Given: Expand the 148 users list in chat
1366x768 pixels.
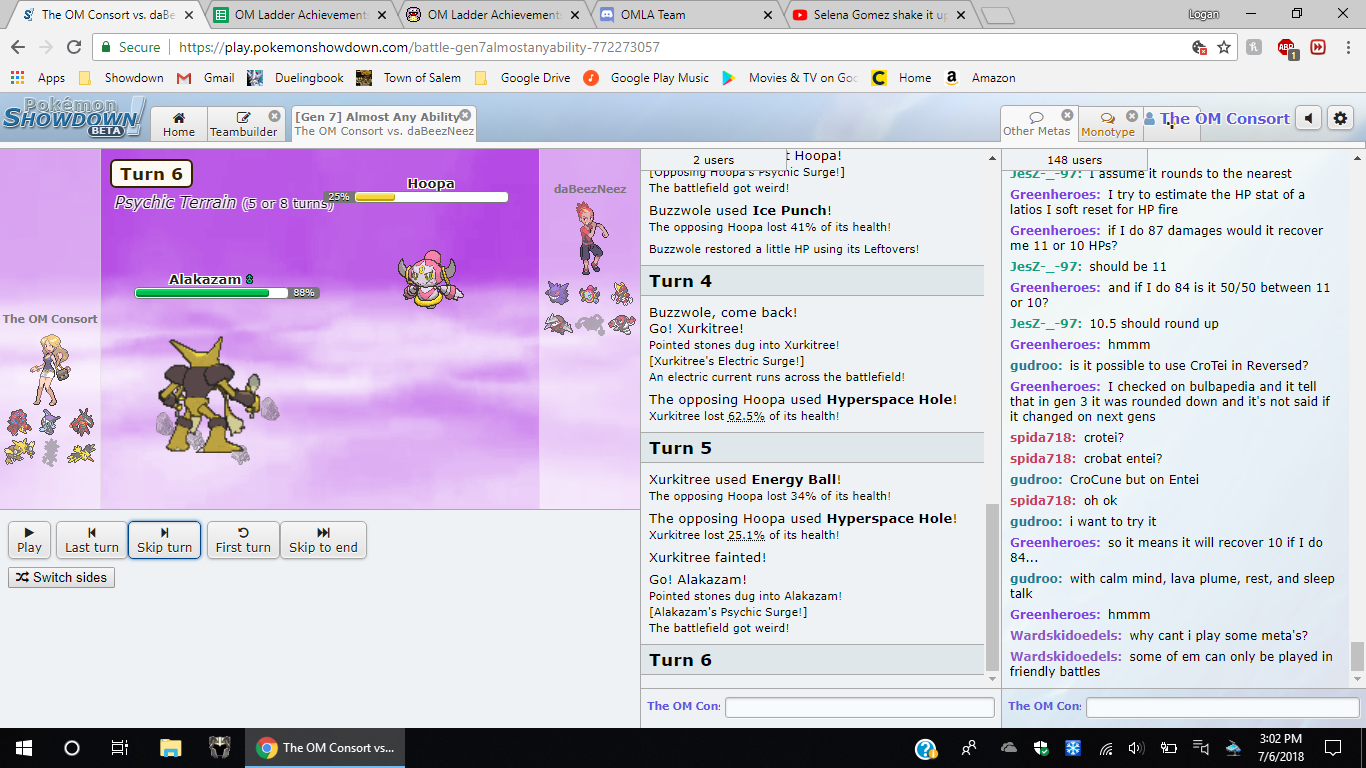Looking at the screenshot, I should (x=1074, y=160).
